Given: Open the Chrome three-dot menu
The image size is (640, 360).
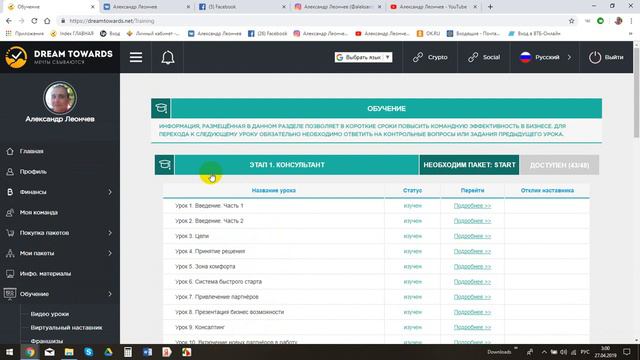Looking at the screenshot, I should [x=632, y=21].
